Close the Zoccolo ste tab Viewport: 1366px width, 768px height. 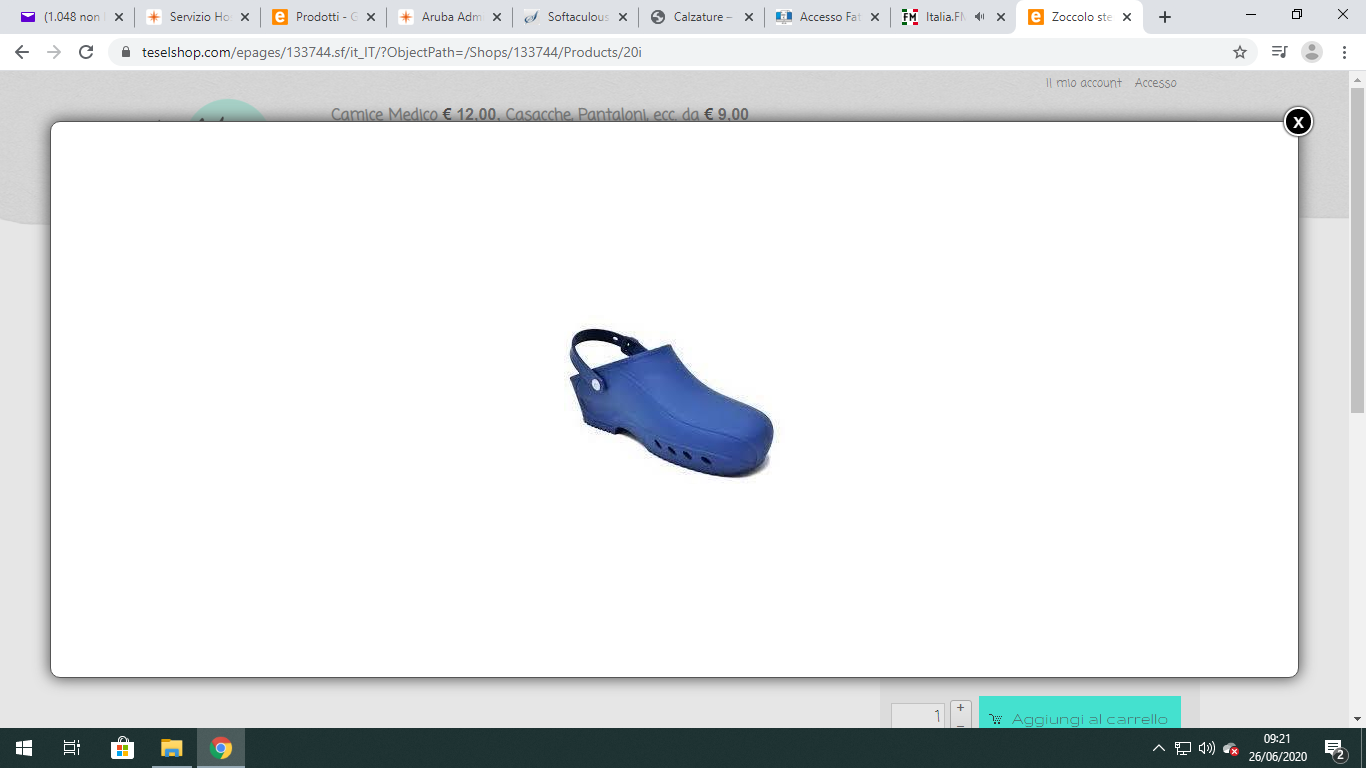pyautogui.click(x=1127, y=17)
